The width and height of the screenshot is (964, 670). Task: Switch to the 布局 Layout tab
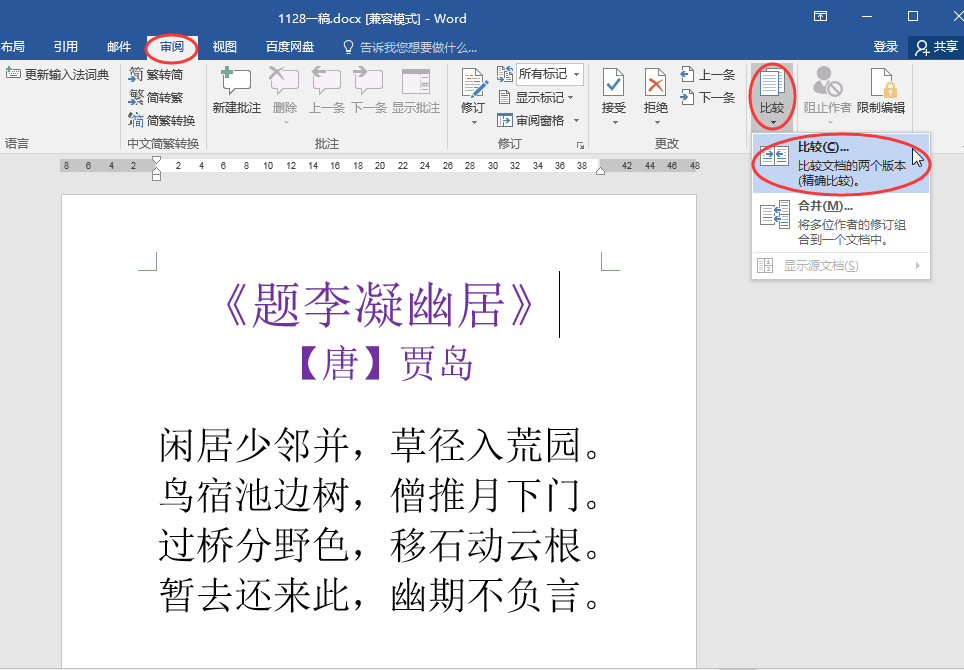pyautogui.click(x=13, y=47)
